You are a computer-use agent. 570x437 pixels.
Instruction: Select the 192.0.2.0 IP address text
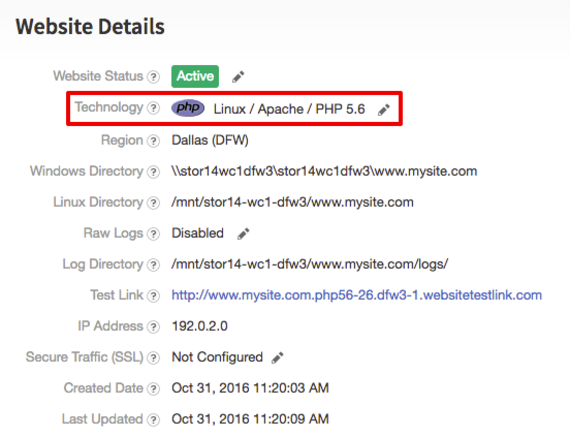pyautogui.click(x=200, y=326)
